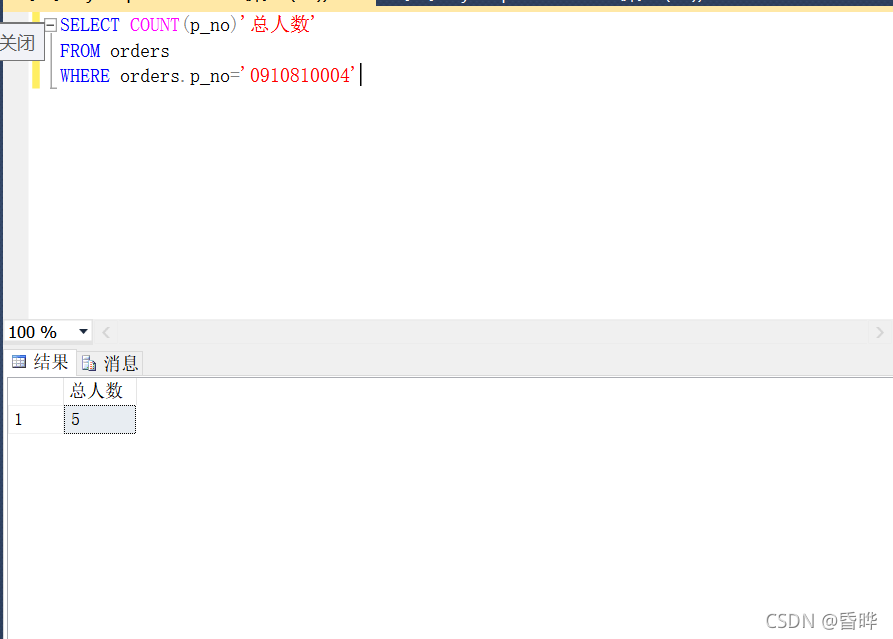Image resolution: width=893 pixels, height=639 pixels.
Task: Click the COUNT keyword in the query
Action: point(154,25)
